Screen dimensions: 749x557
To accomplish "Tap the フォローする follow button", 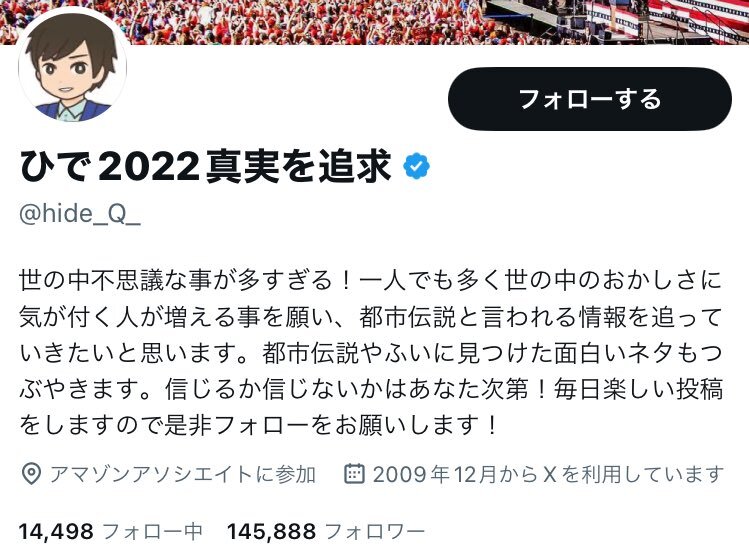I will pyautogui.click(x=589, y=99).
